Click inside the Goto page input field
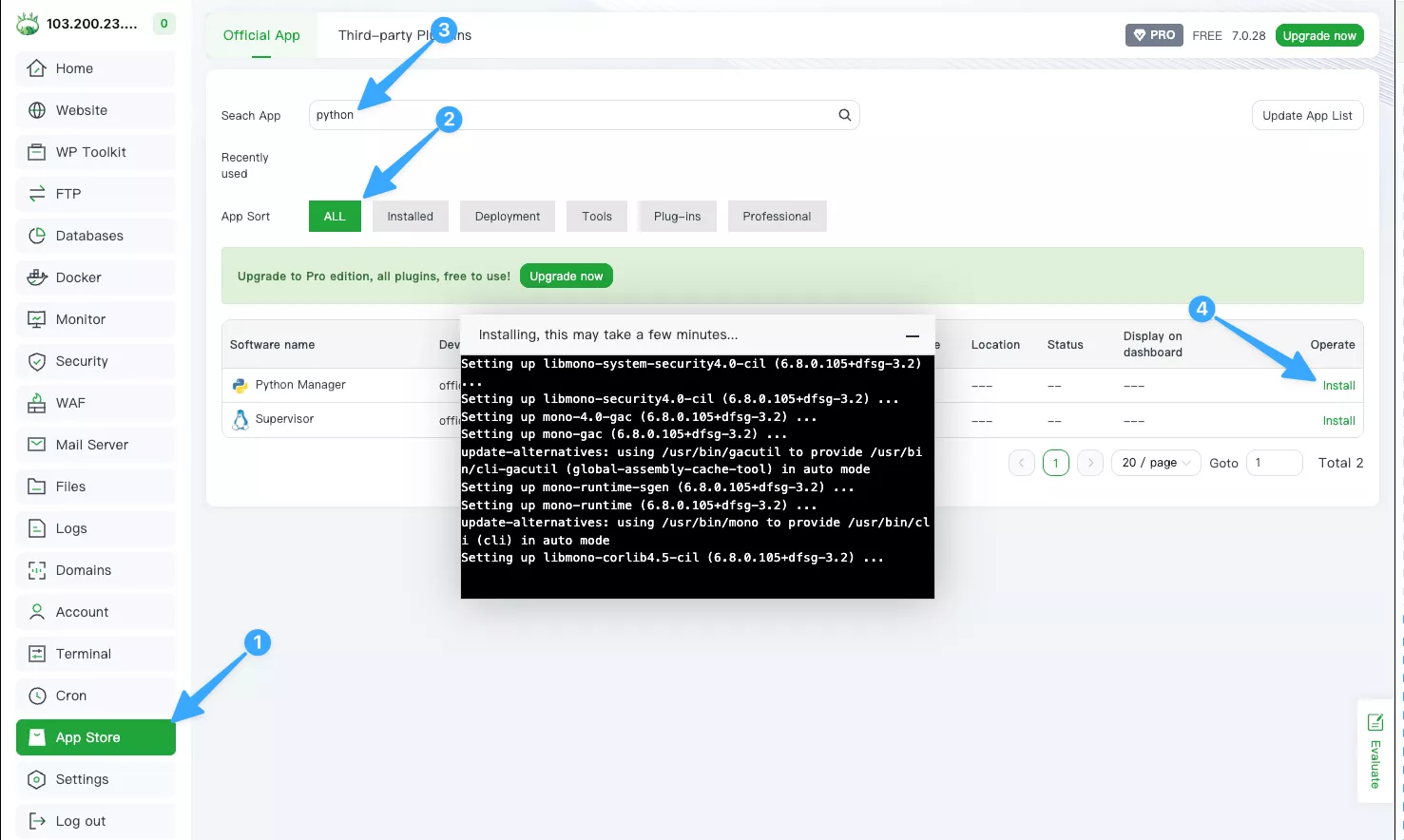Image resolution: width=1404 pixels, height=840 pixels. click(x=1274, y=462)
